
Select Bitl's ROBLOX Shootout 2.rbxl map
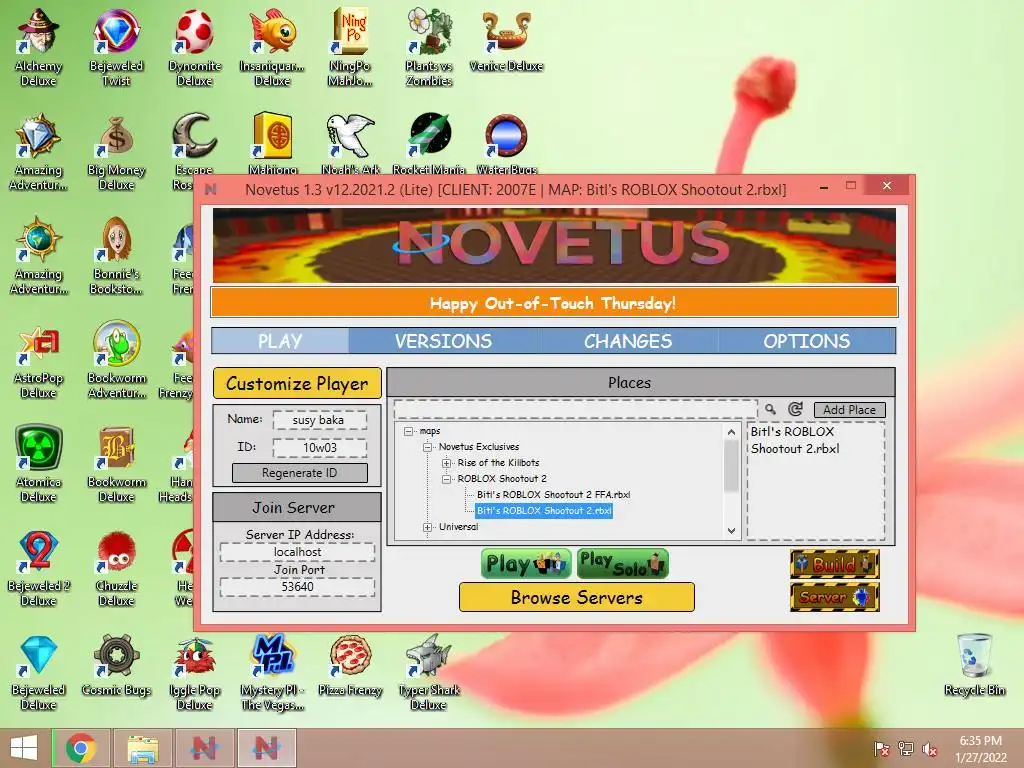544,511
